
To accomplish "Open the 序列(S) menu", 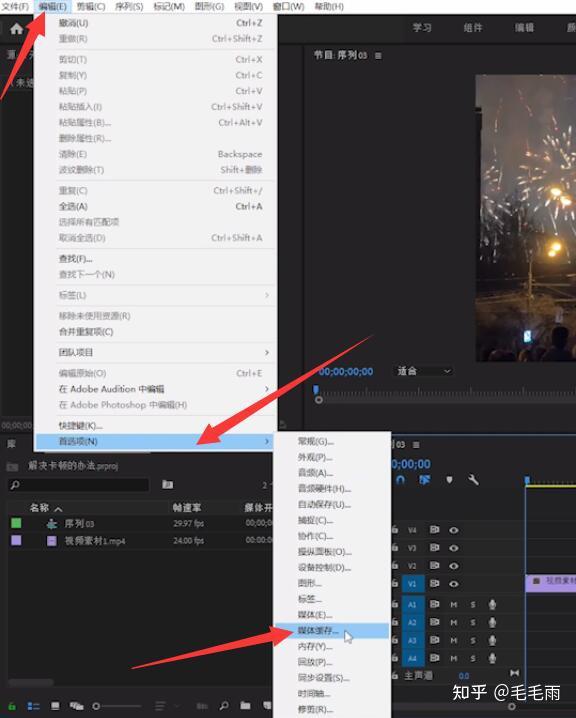I will [129, 6].
